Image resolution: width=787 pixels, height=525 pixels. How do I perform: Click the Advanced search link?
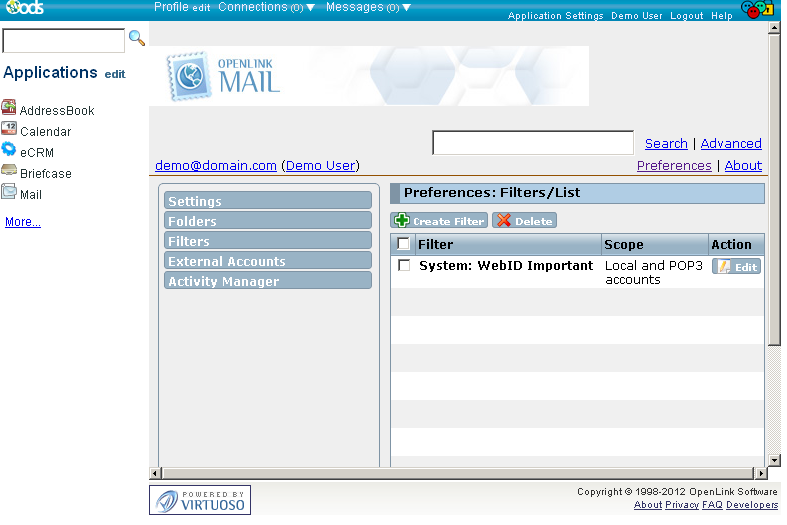(731, 144)
